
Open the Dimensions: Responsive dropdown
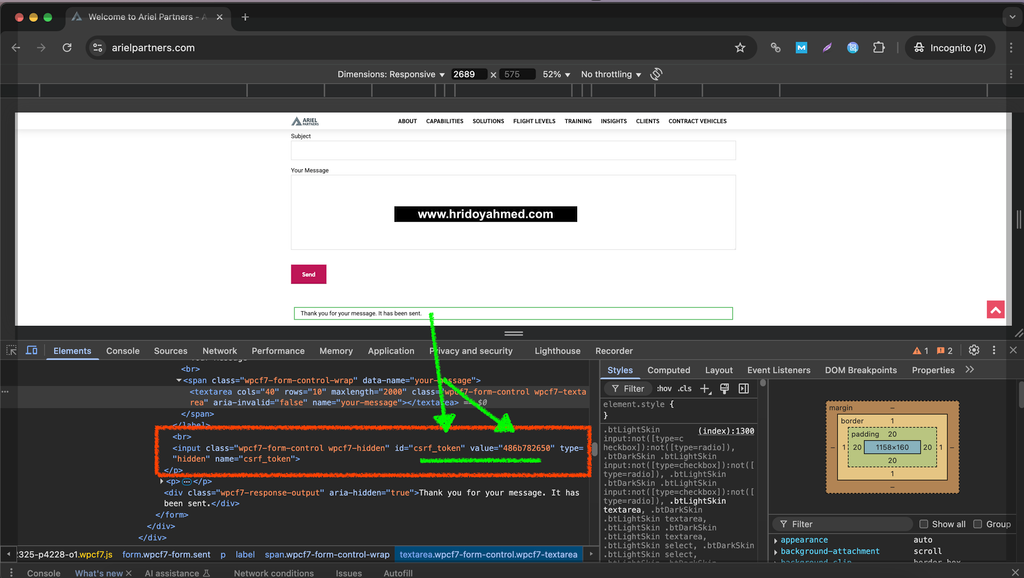pyautogui.click(x=391, y=74)
